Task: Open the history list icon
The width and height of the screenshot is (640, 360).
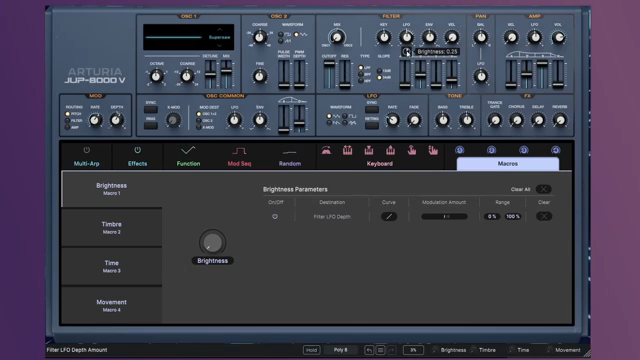Action: pos(380,350)
